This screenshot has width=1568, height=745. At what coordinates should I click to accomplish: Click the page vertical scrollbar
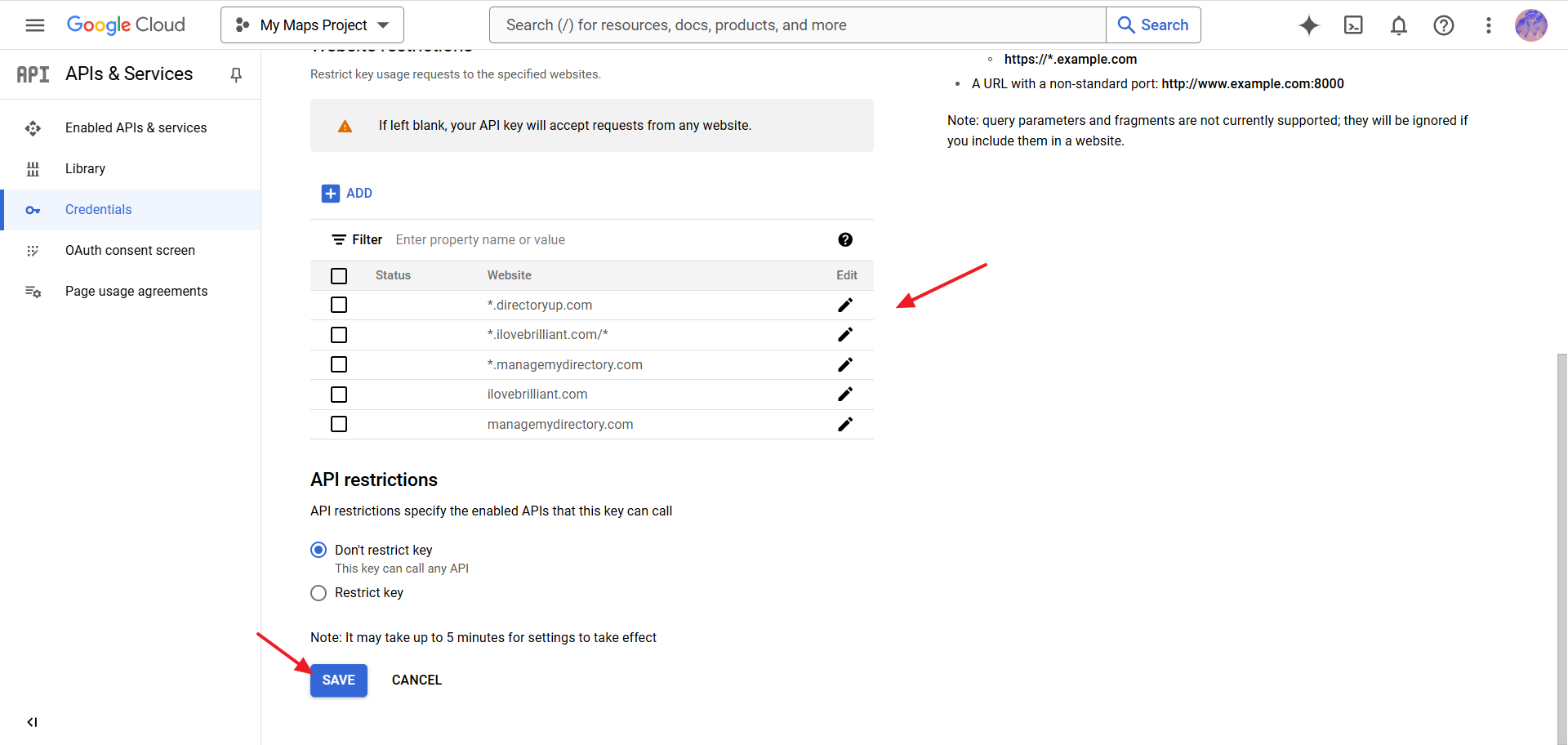pyautogui.click(x=1561, y=549)
